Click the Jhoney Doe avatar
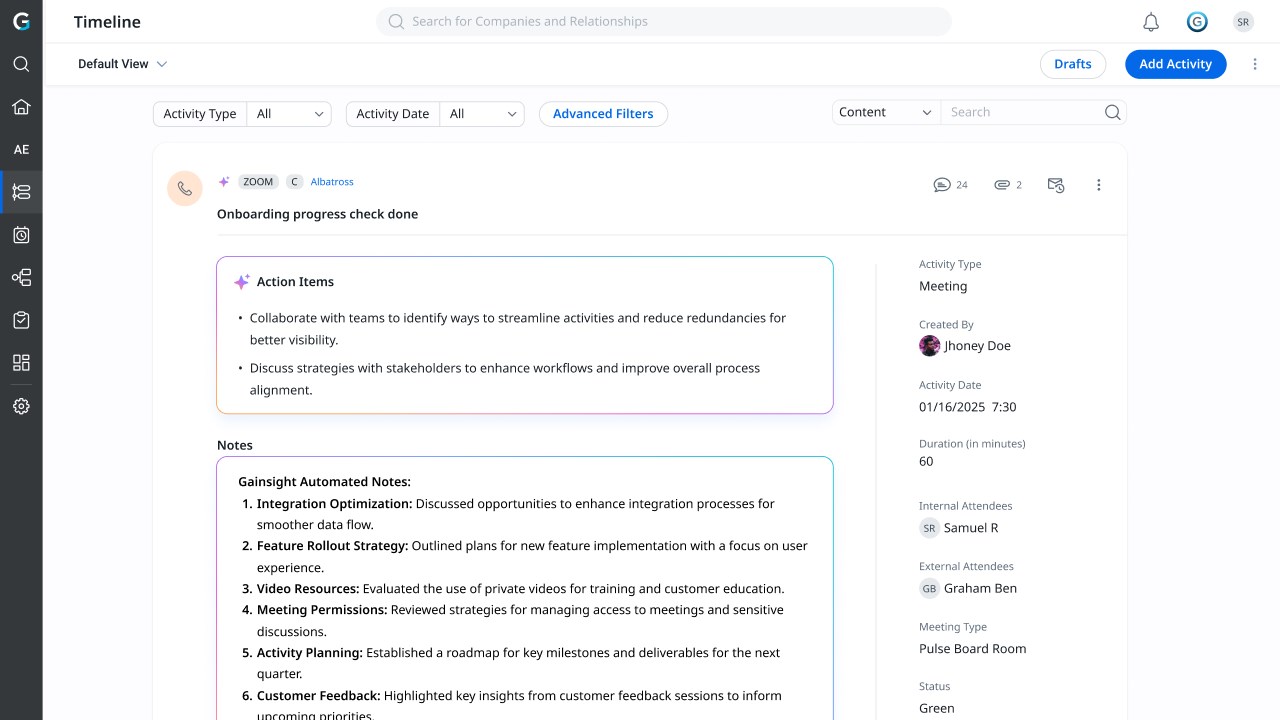The width and height of the screenshot is (1280, 720). click(x=929, y=346)
